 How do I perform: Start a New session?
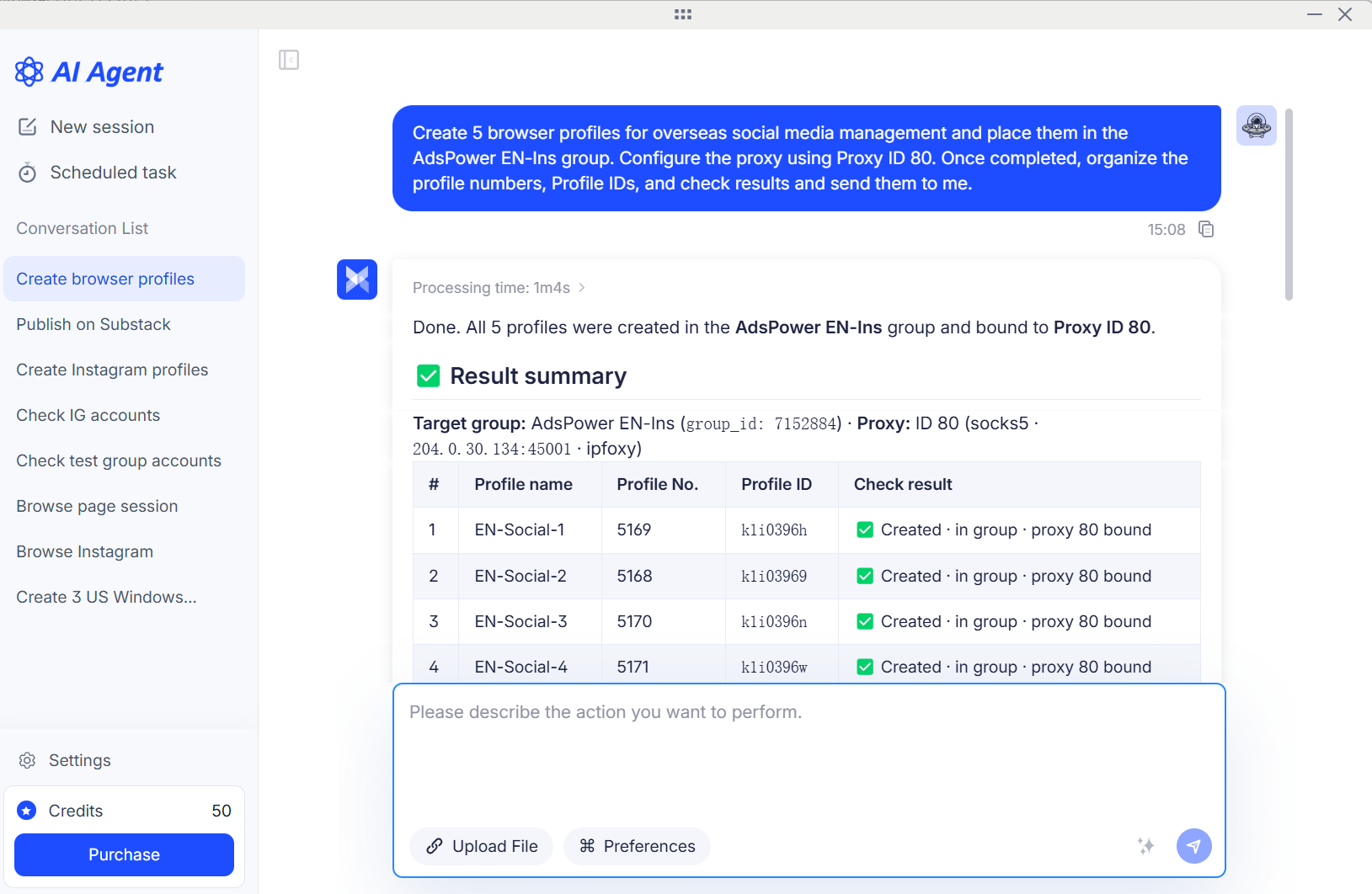102,127
